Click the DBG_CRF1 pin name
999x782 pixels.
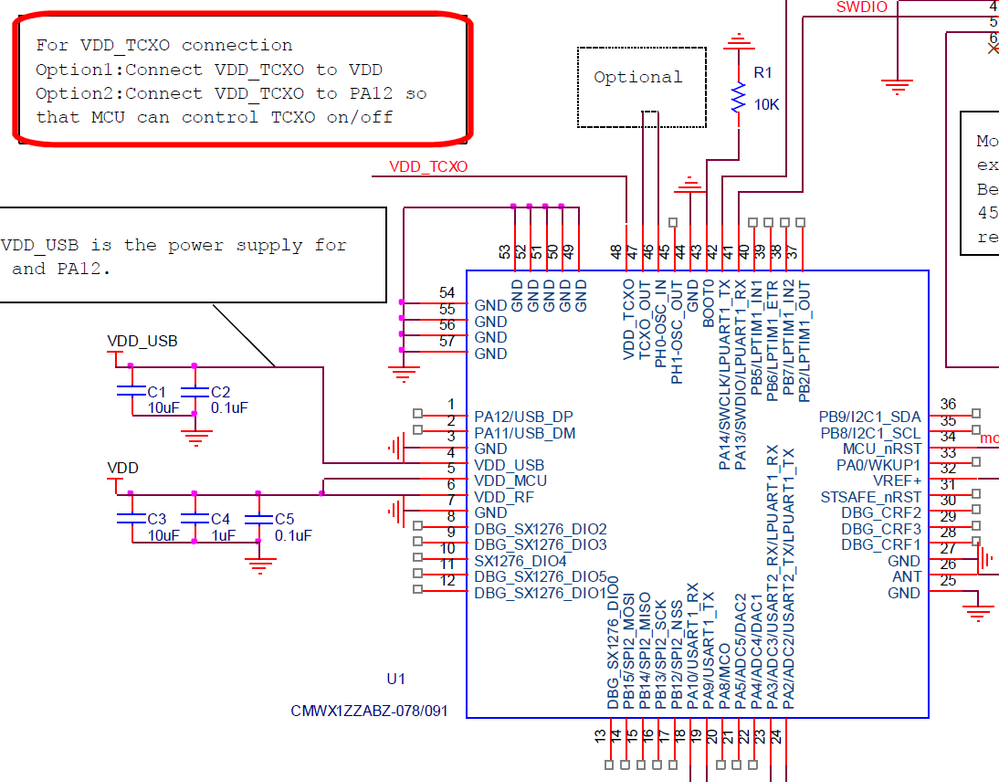click(x=881, y=545)
